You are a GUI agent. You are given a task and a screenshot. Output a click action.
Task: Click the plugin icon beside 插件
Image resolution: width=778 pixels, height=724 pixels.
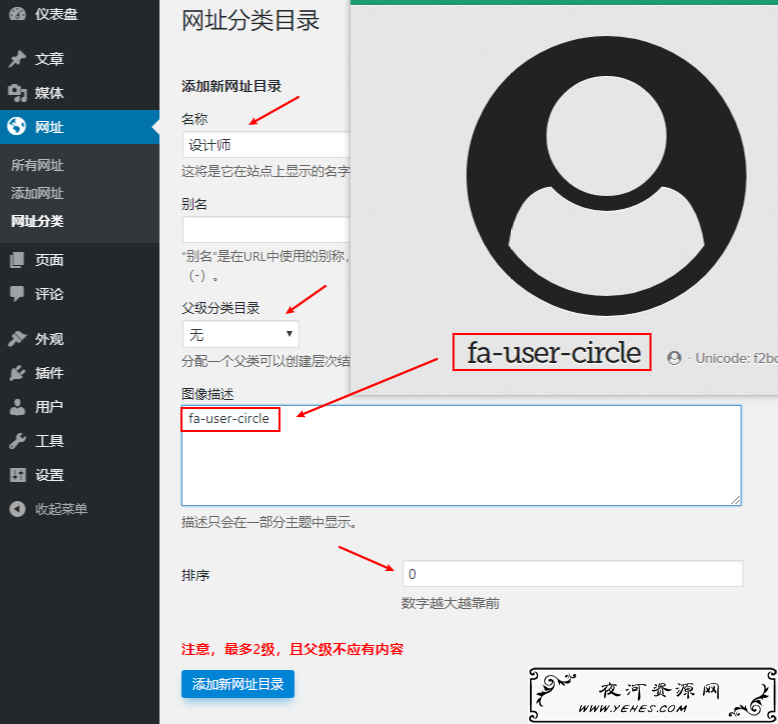[17, 373]
